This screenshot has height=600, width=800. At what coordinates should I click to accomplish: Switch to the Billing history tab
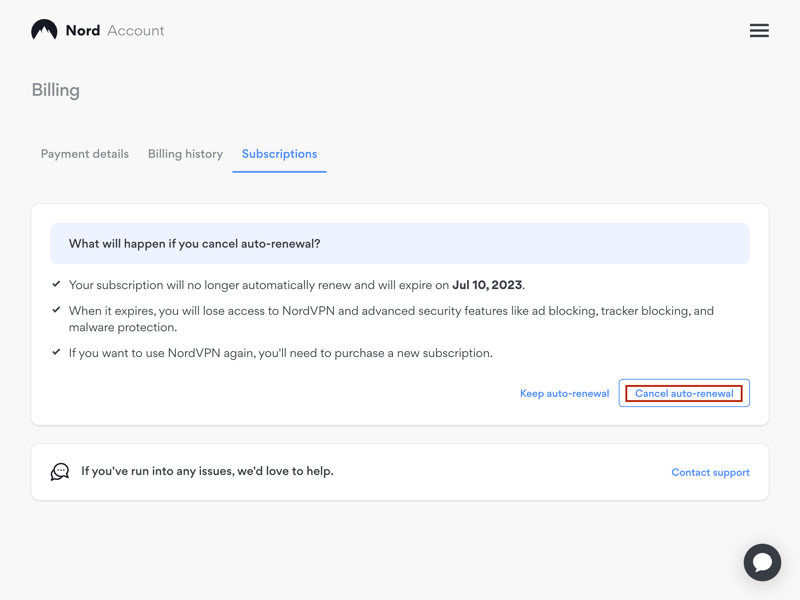[185, 154]
